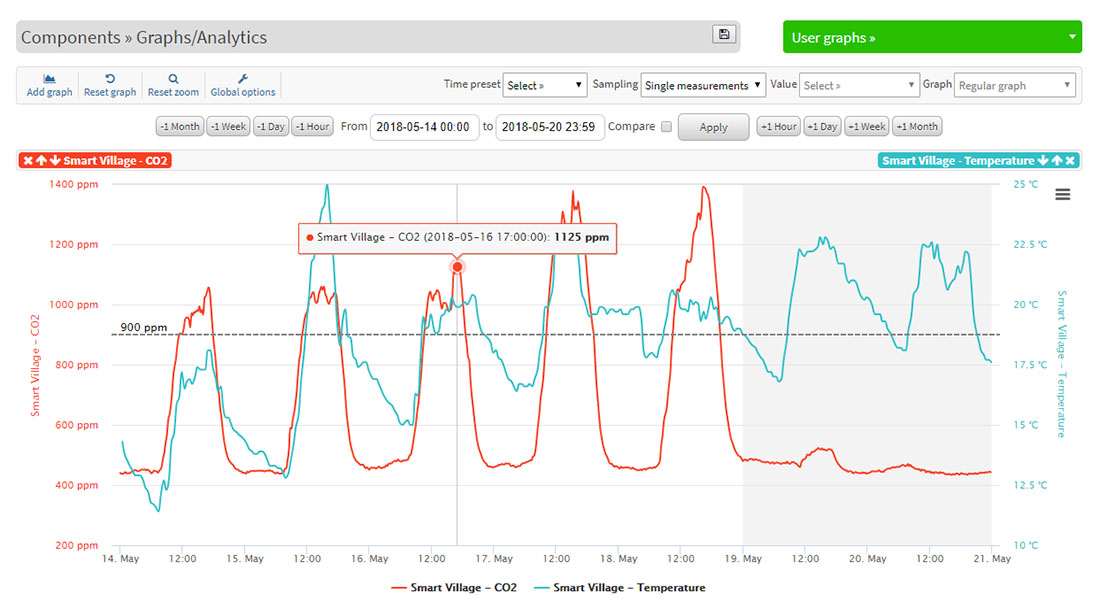Expand the User graphs menu
This screenshot has height=609, width=1100.
(932, 38)
